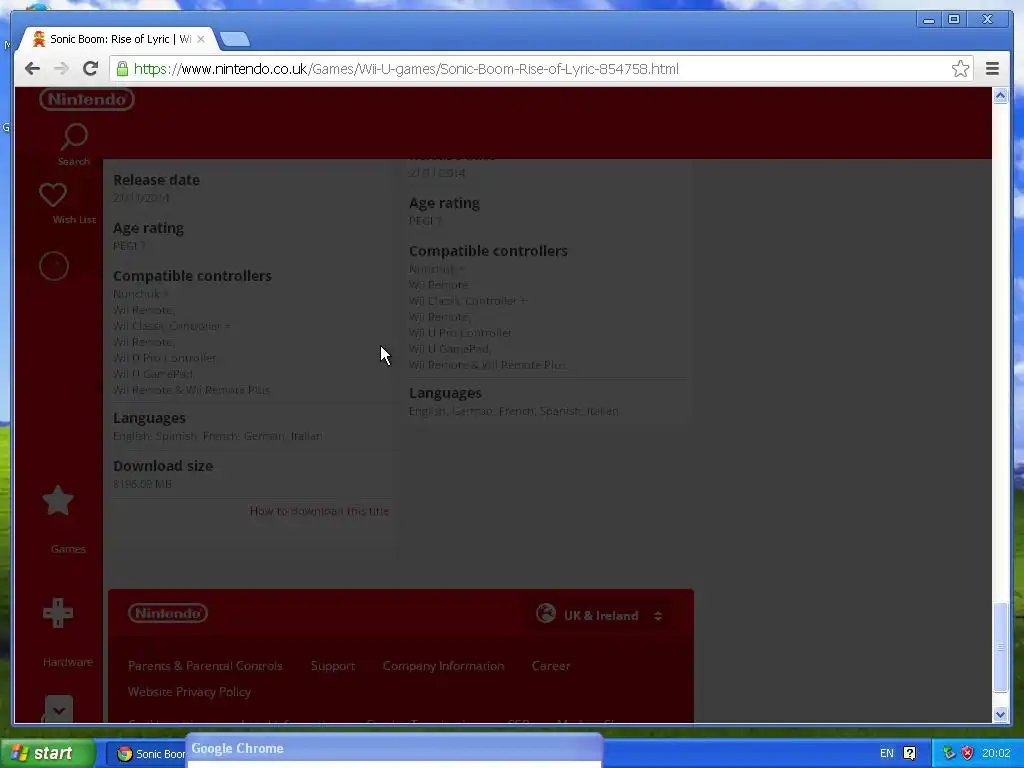This screenshot has height=768, width=1024.
Task: Click the 20:02 taskbar clock
Action: tap(996, 753)
